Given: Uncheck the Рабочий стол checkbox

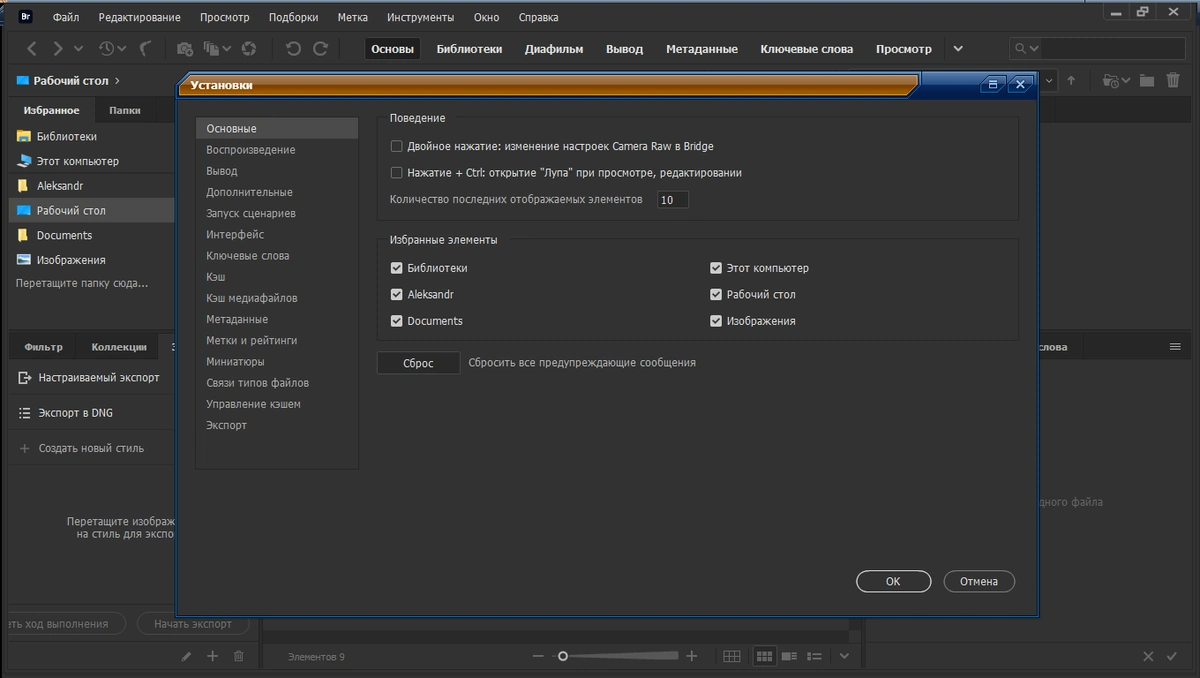Looking at the screenshot, I should click(x=716, y=295).
